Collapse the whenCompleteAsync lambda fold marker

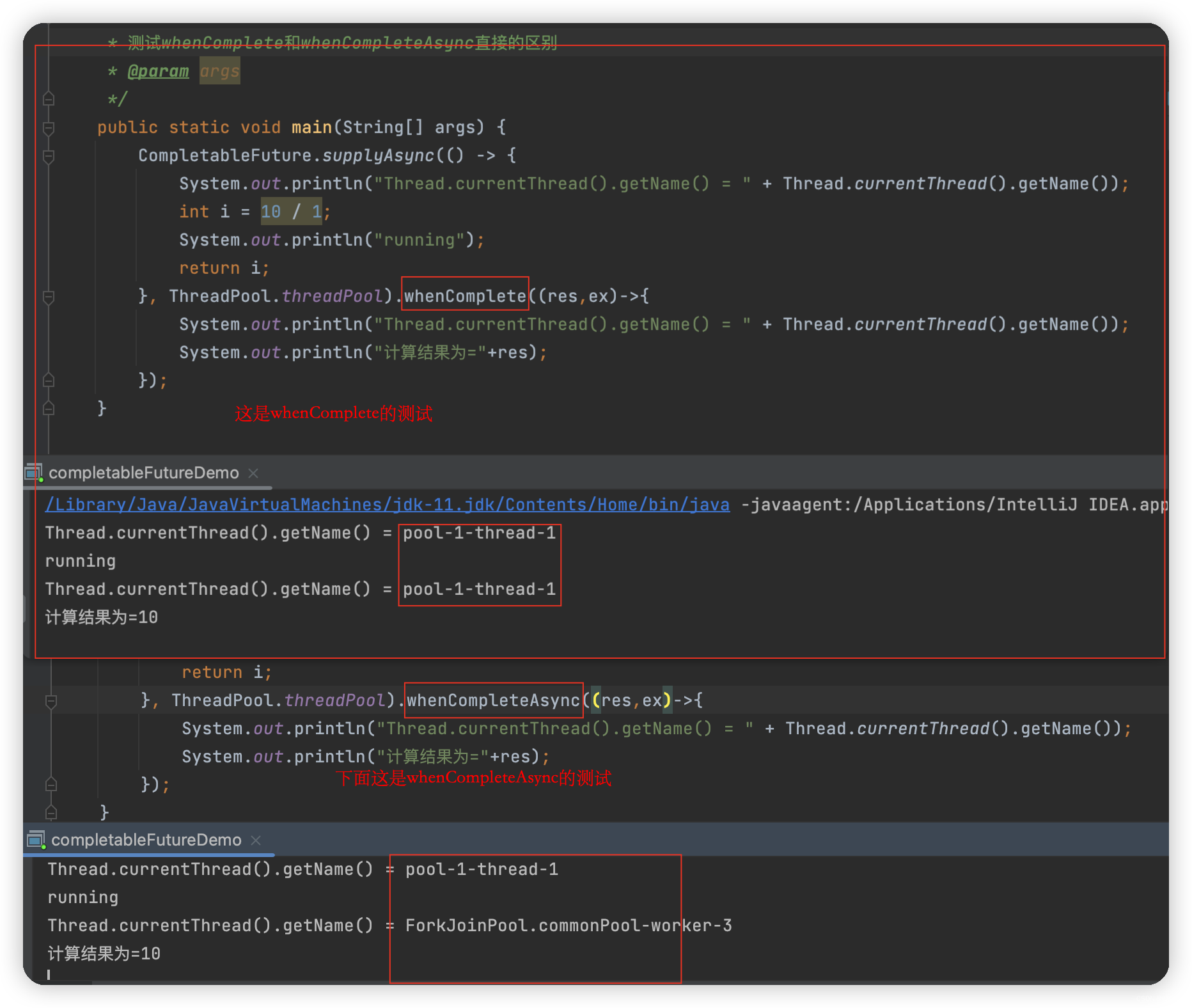tap(51, 701)
